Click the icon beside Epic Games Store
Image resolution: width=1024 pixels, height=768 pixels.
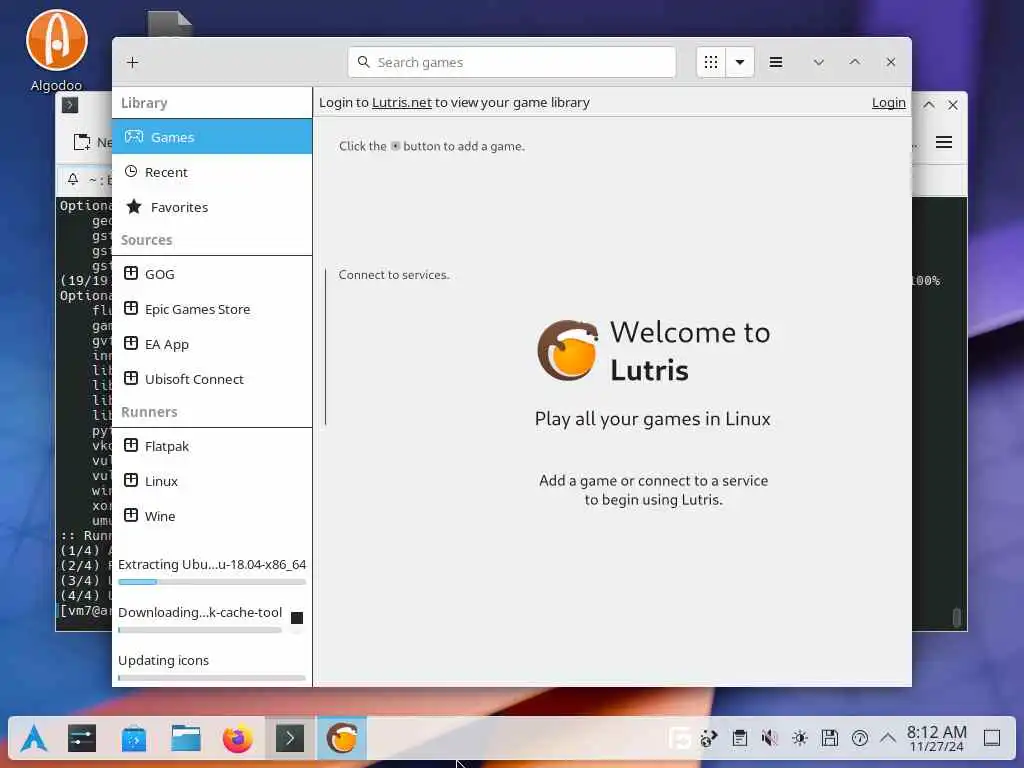[x=131, y=308]
